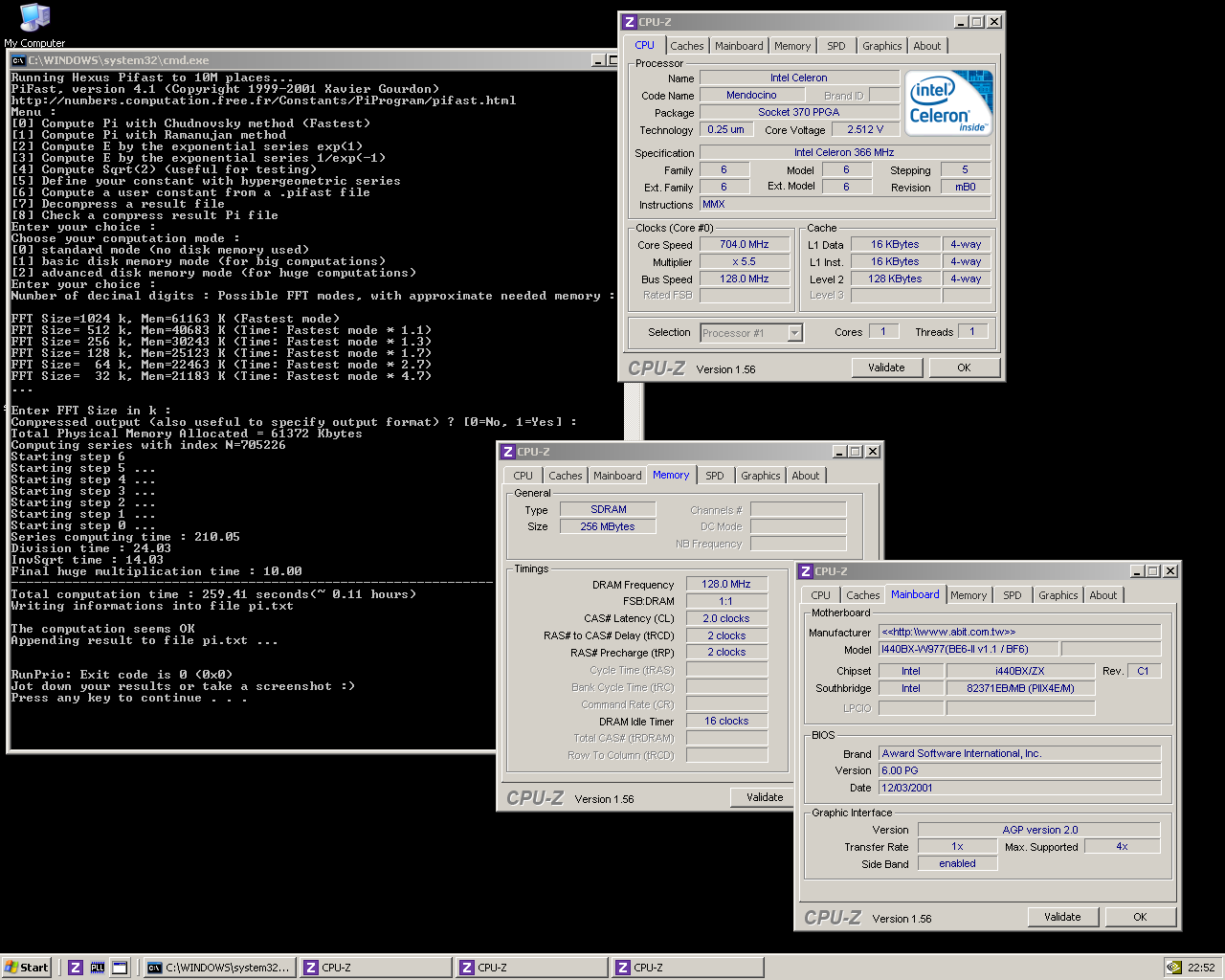Screen dimensions: 1225x980
Task: Click the Award Software BIOS brand field
Action: pos(1020,754)
